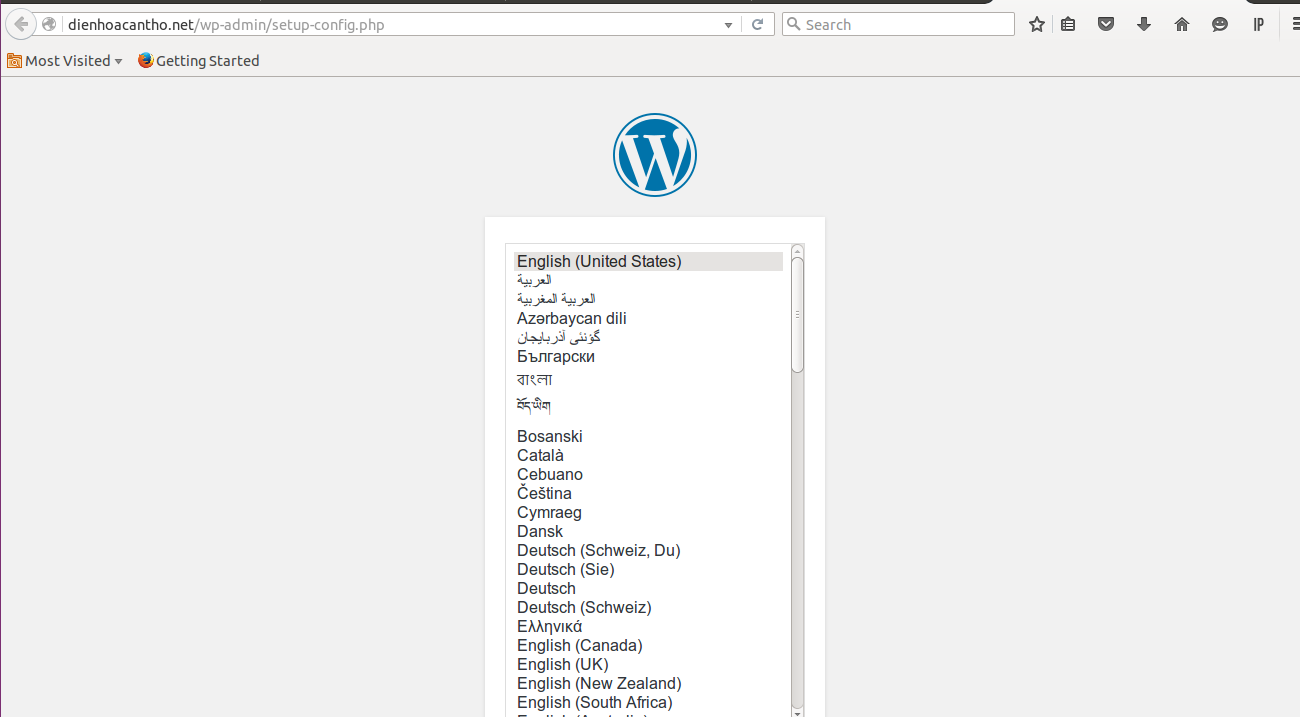Click the language list scroll-up arrow

coord(797,250)
